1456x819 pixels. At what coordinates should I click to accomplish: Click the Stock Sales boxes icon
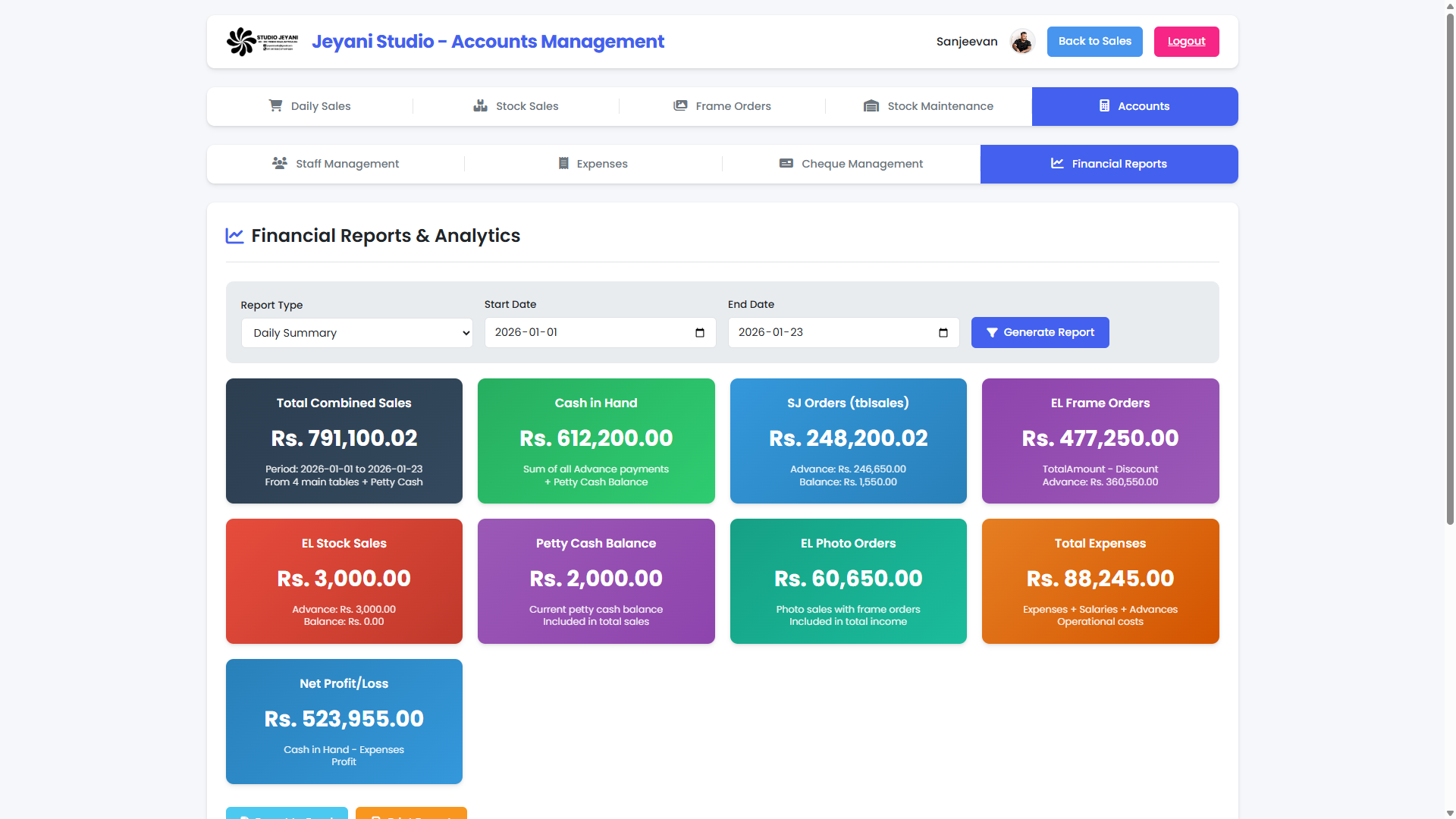[480, 105]
